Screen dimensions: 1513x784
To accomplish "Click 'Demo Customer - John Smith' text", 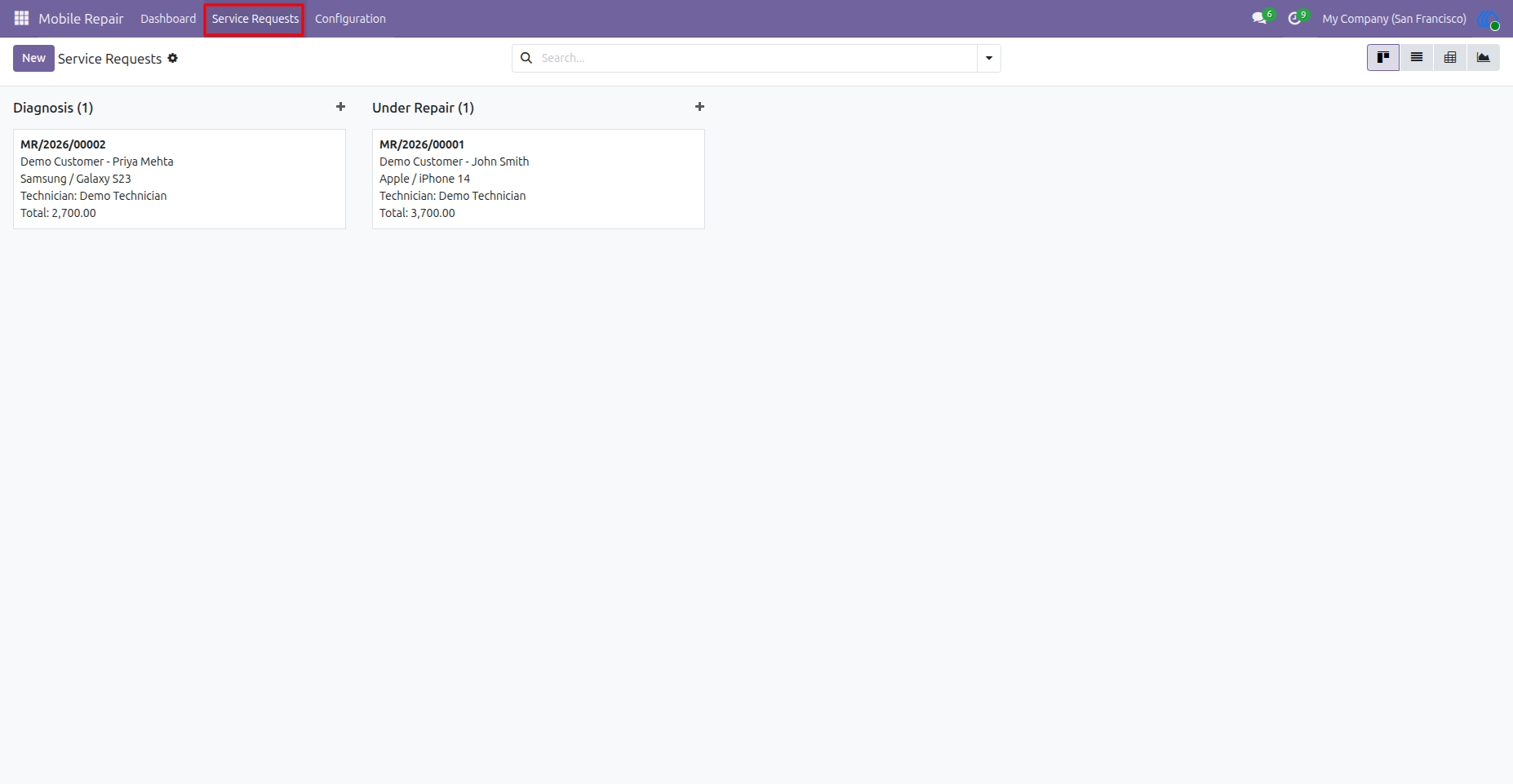I will coord(454,162).
